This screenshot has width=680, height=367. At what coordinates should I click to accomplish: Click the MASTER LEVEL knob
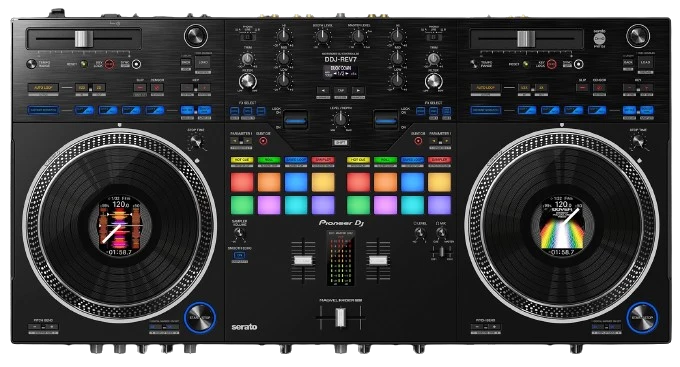[358, 36]
